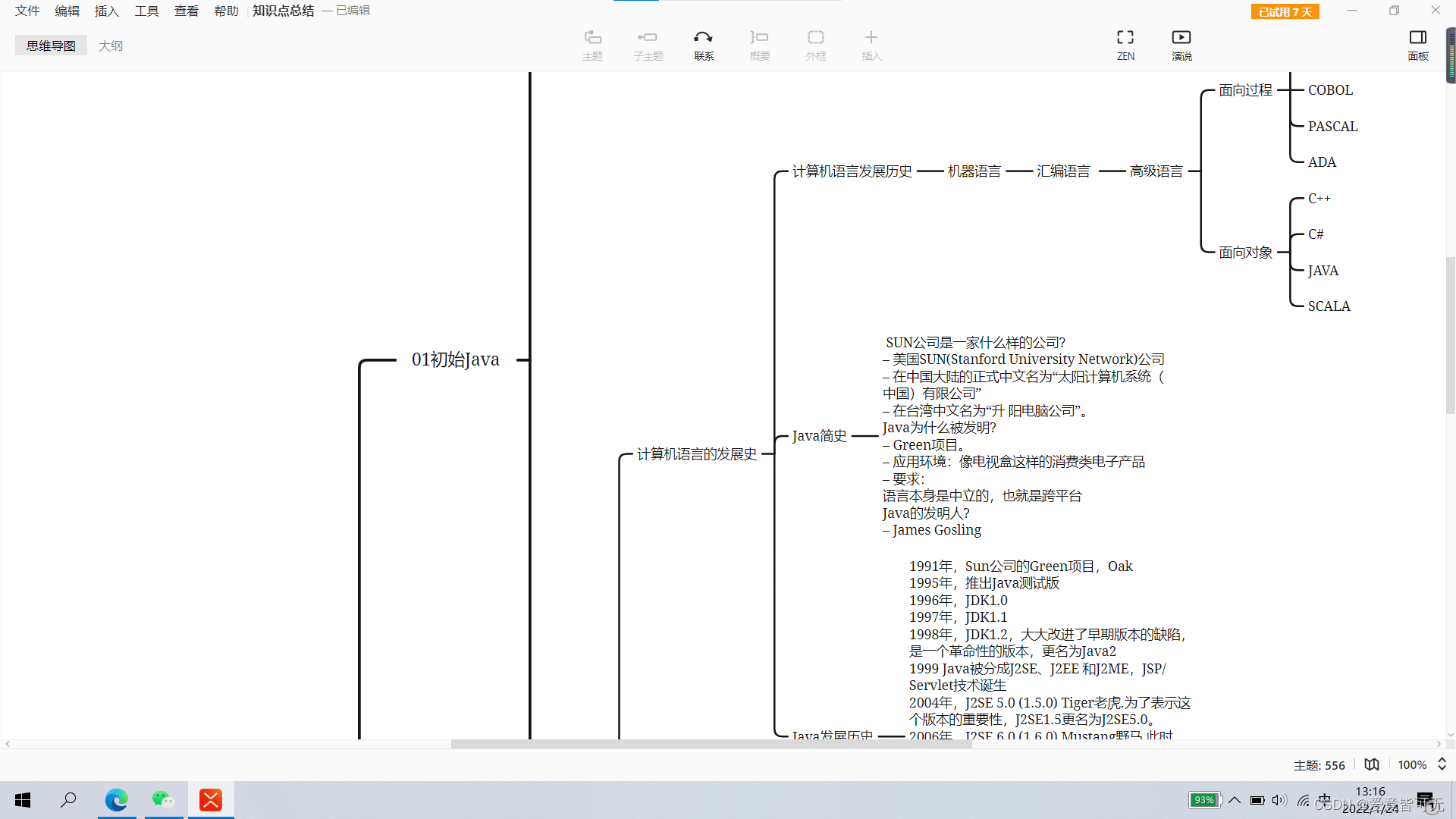This screenshot has width=1456, height=819.
Task: Click the scroll-left arrow of horizontal scrollbar
Action: coord(8,744)
